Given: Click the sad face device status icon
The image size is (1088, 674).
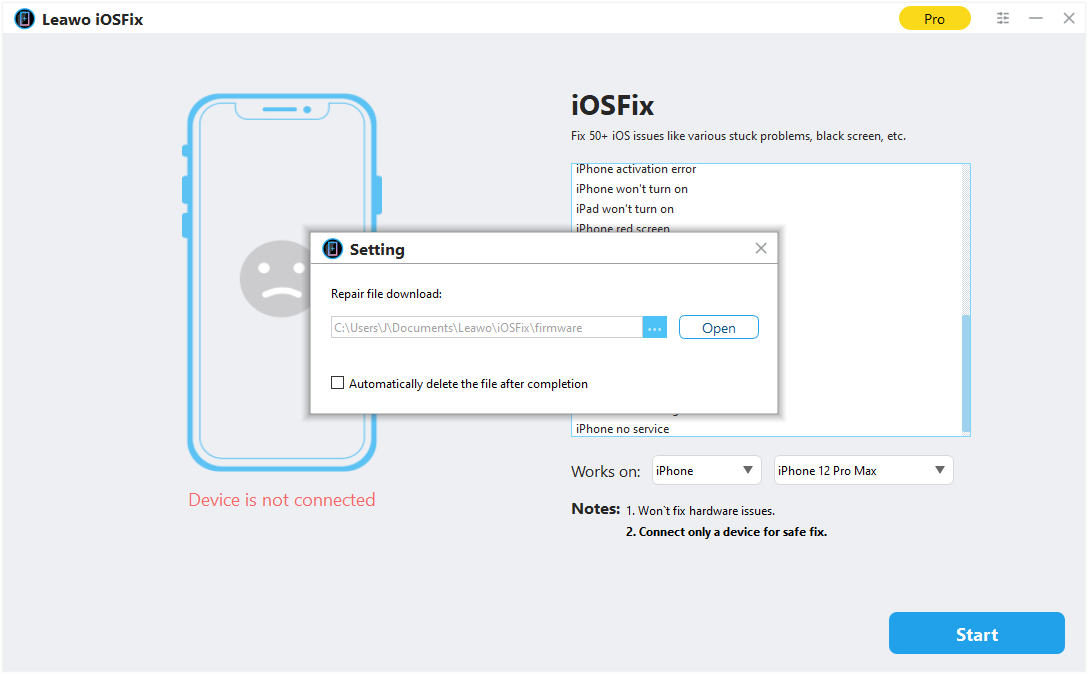Looking at the screenshot, I should (275, 279).
